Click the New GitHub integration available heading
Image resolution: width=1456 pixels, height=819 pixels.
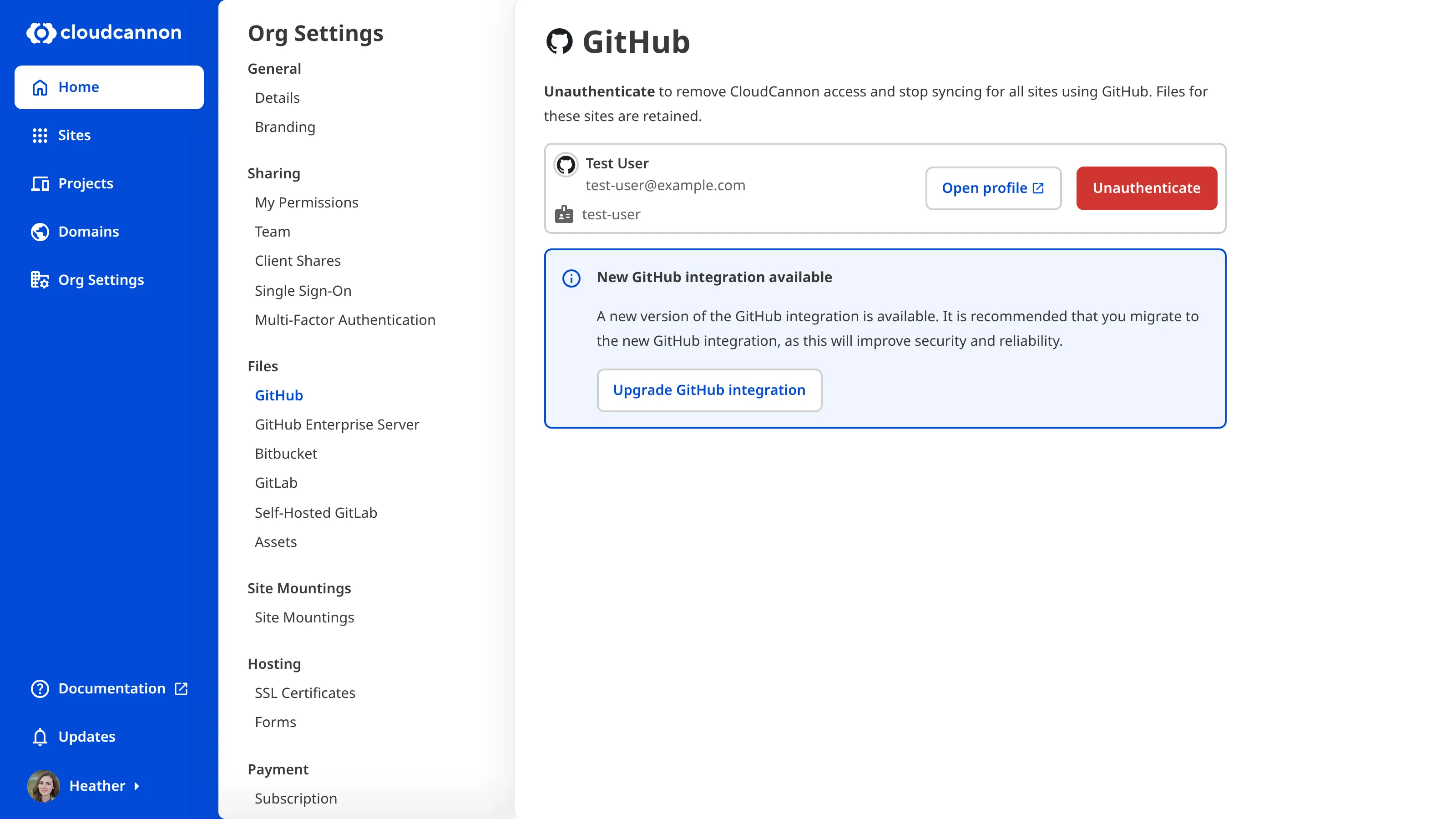[x=714, y=277]
